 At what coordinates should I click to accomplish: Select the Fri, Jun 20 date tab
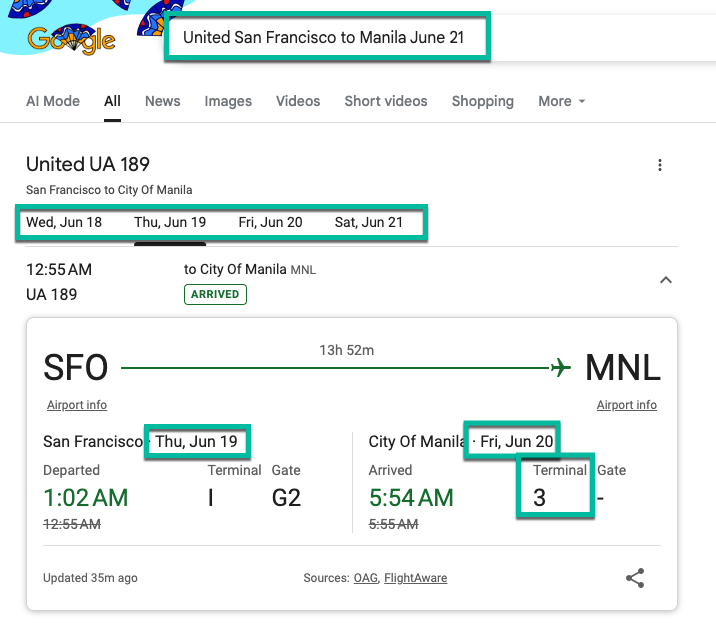click(270, 222)
